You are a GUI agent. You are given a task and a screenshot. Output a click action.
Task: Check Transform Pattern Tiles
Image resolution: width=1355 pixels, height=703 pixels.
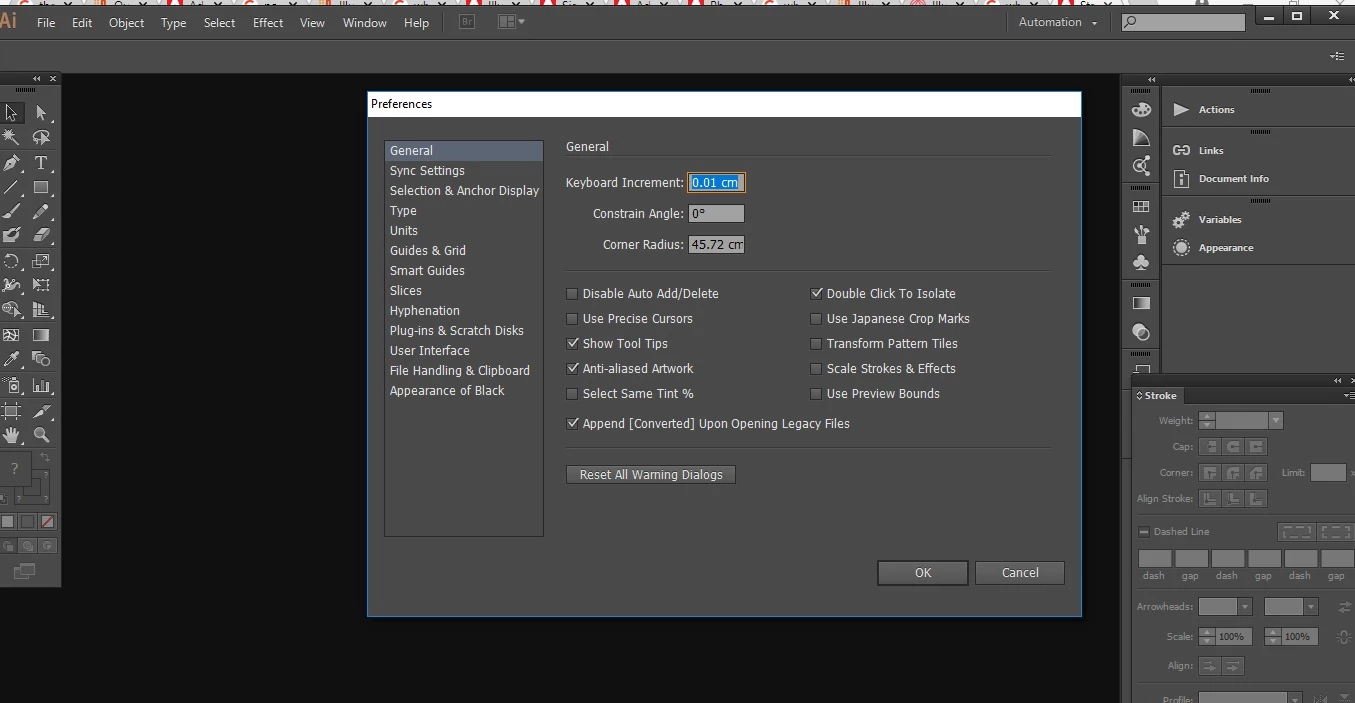pyautogui.click(x=816, y=344)
